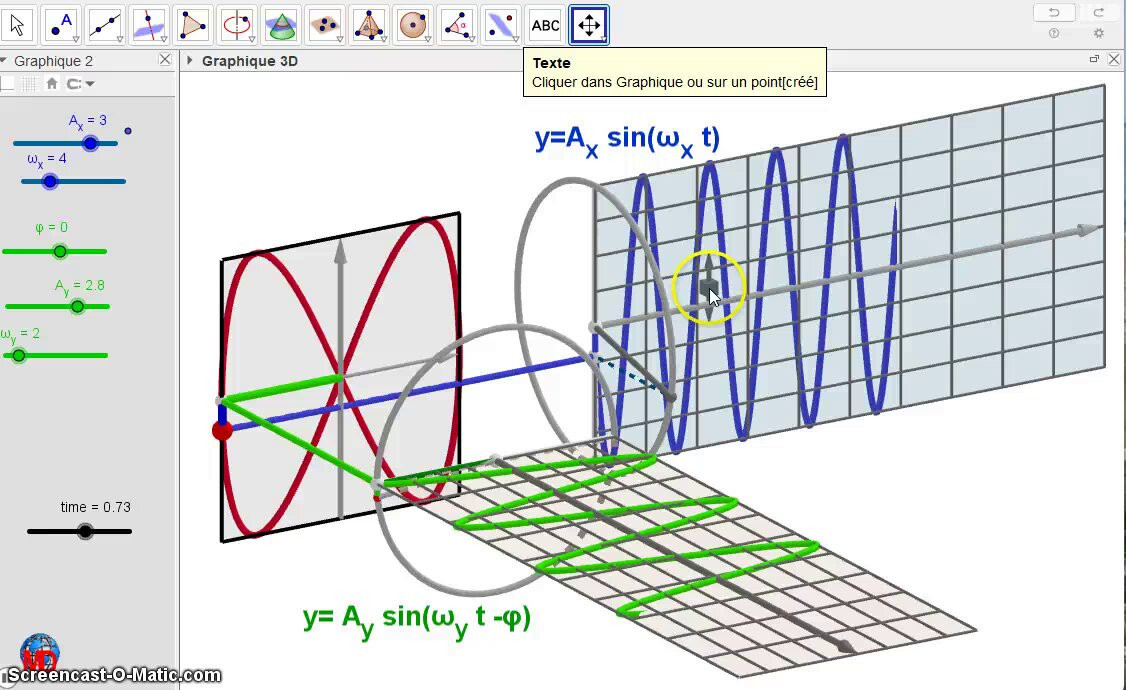Close the Graphique 2 panel
This screenshot has width=1126, height=690.
(x=165, y=60)
